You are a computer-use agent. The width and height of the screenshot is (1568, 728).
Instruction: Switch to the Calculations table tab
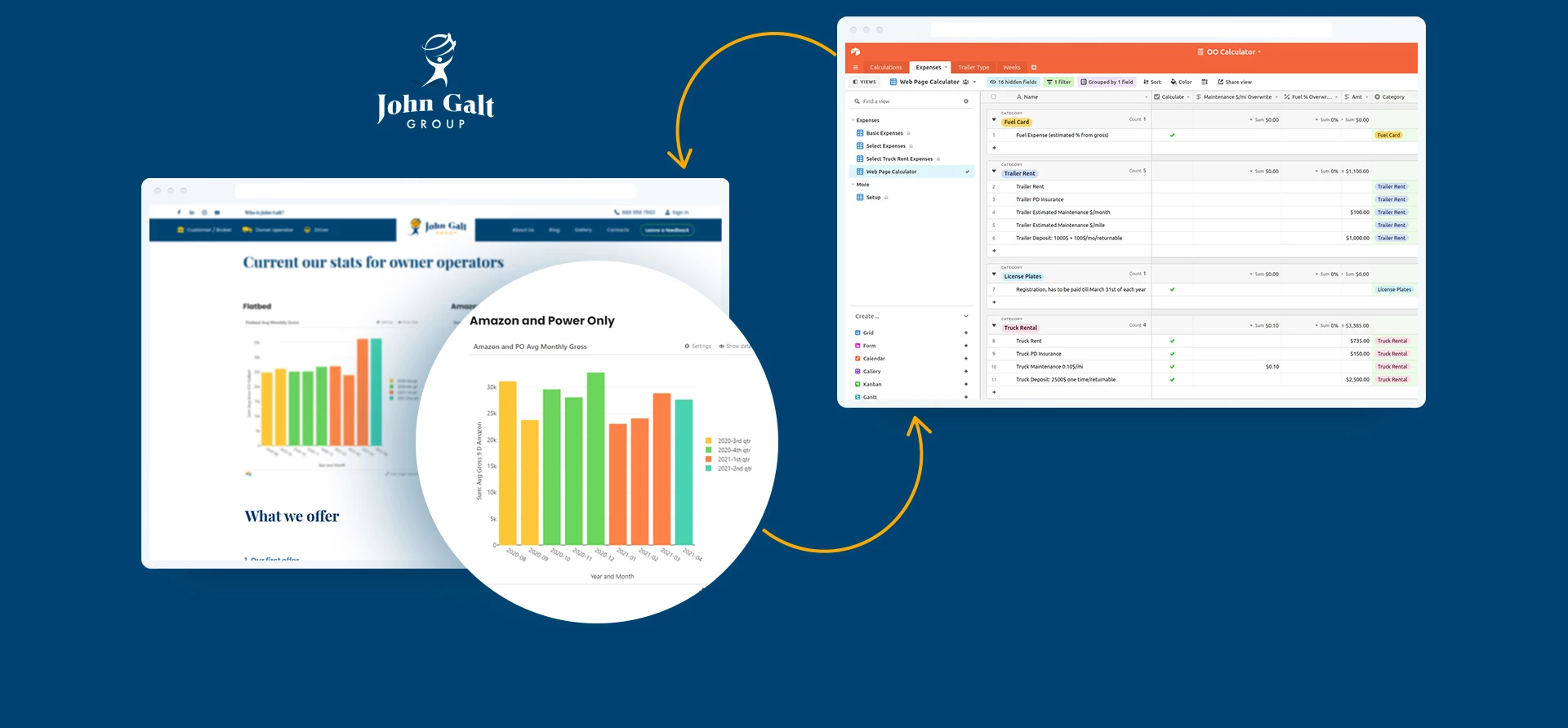point(885,68)
